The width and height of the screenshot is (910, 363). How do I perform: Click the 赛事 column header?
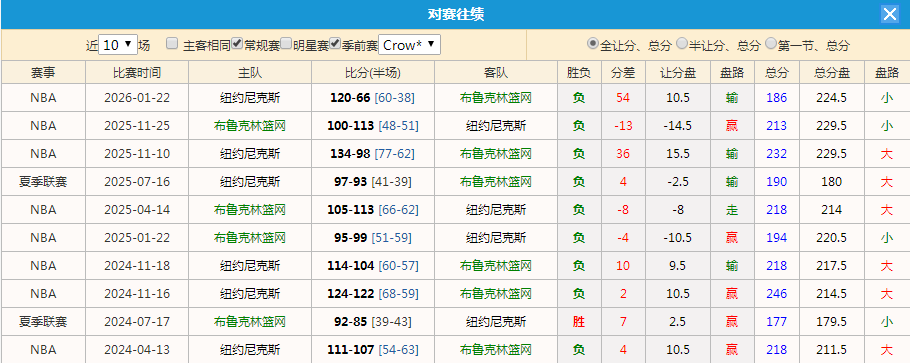tap(44, 73)
